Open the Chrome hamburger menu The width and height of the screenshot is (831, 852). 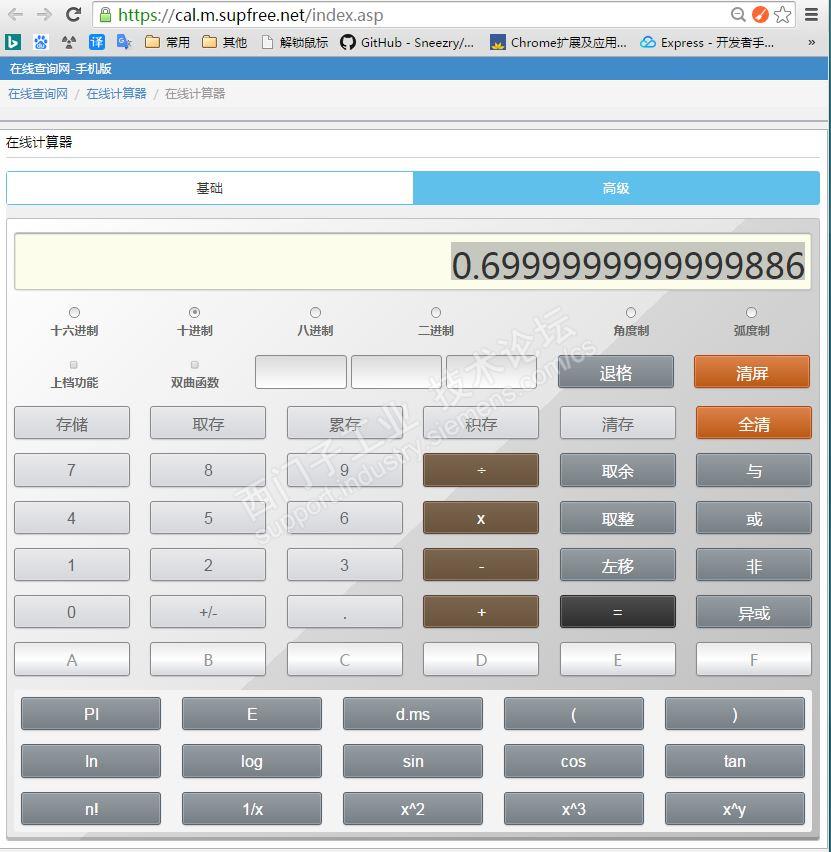tap(811, 15)
